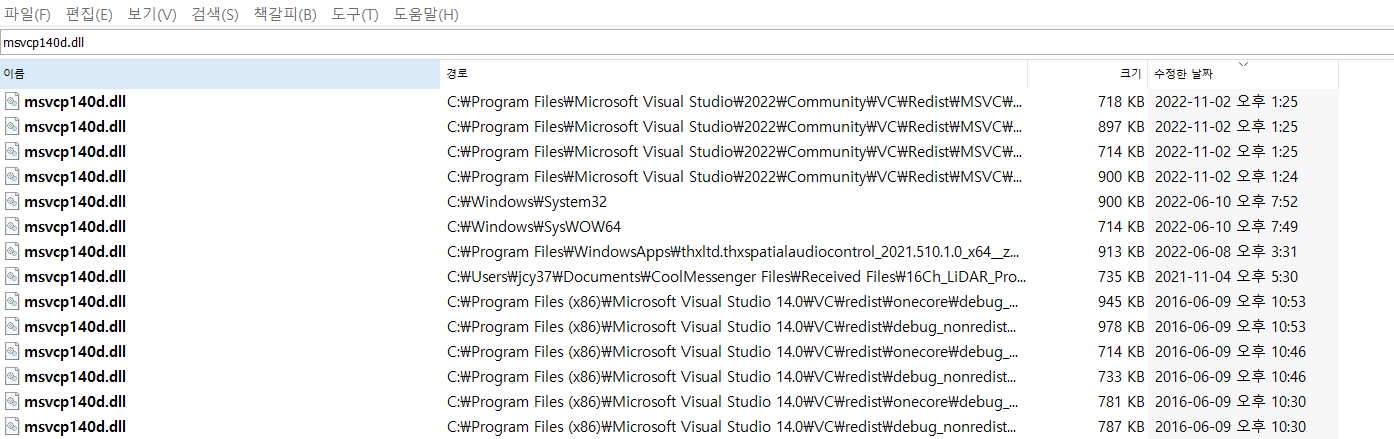Select msvcp140d.dll name in the 735 KB row

[x=75, y=276]
